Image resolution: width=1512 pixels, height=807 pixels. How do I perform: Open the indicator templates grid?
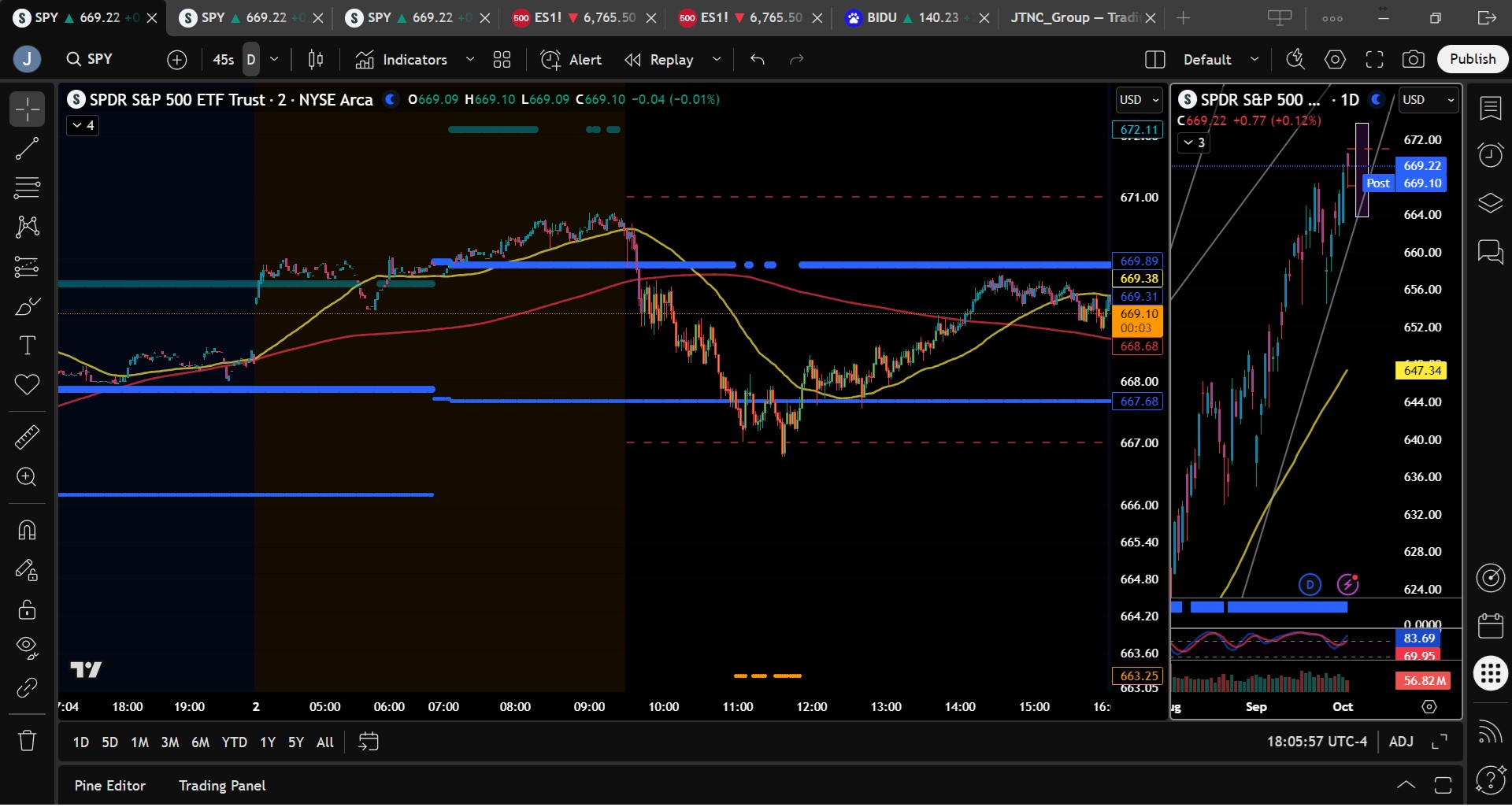502,59
